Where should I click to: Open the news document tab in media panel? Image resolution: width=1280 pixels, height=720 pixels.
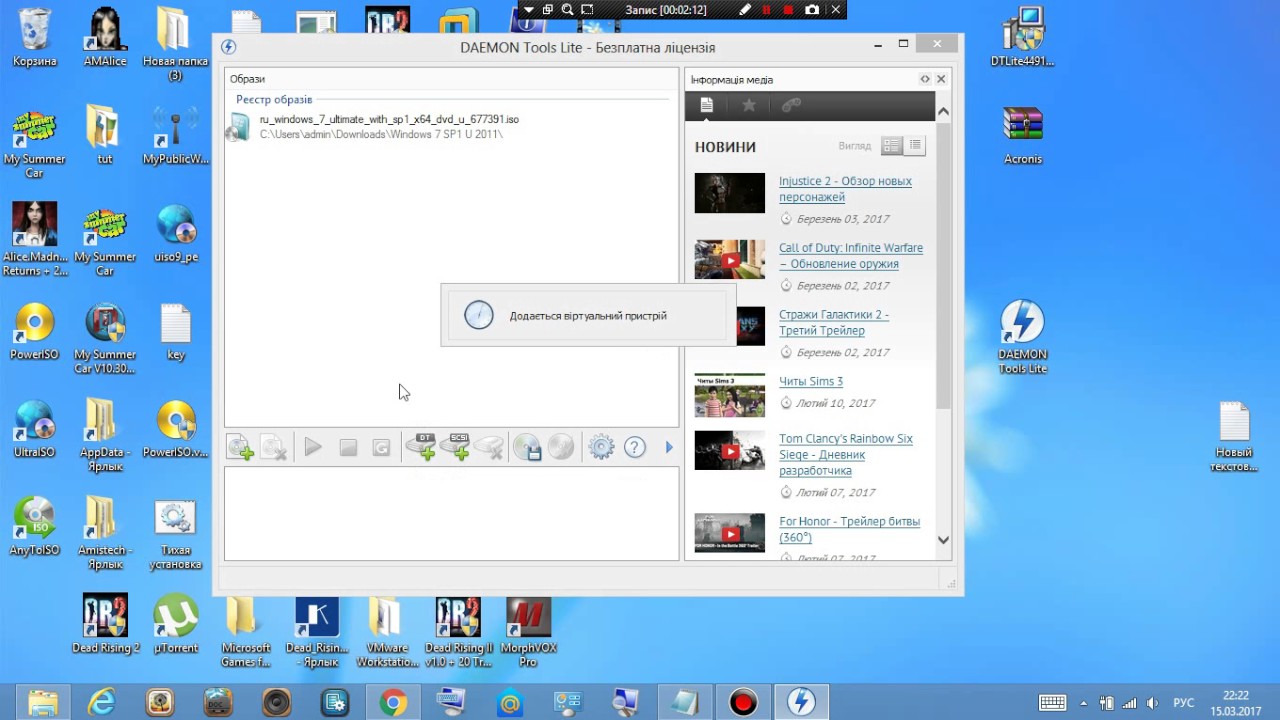707,105
